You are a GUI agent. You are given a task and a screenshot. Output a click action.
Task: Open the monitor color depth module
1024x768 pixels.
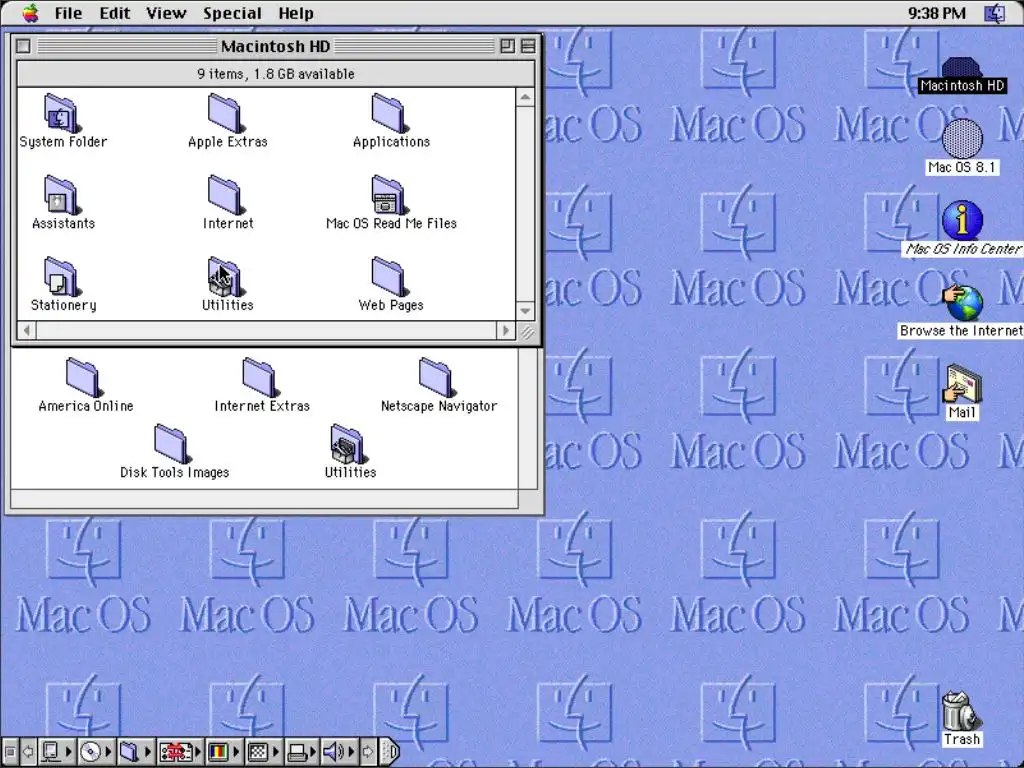point(224,751)
